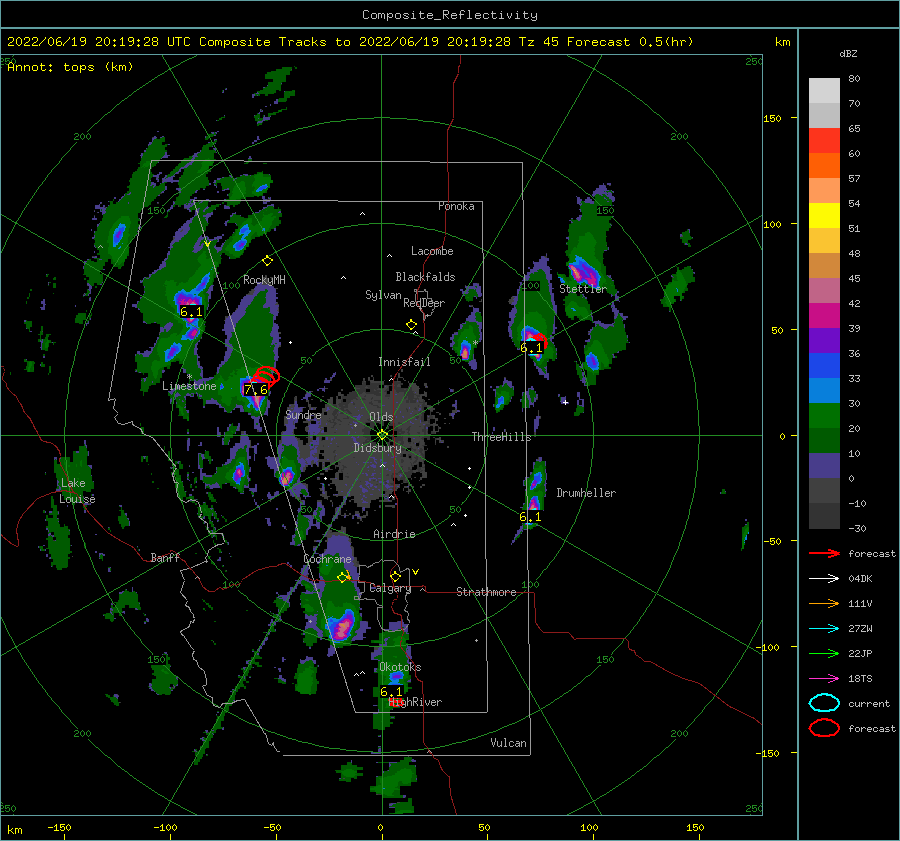This screenshot has height=841, width=900.
Task: Select the 30 dBZ bright green swatch
Action: click(x=824, y=415)
